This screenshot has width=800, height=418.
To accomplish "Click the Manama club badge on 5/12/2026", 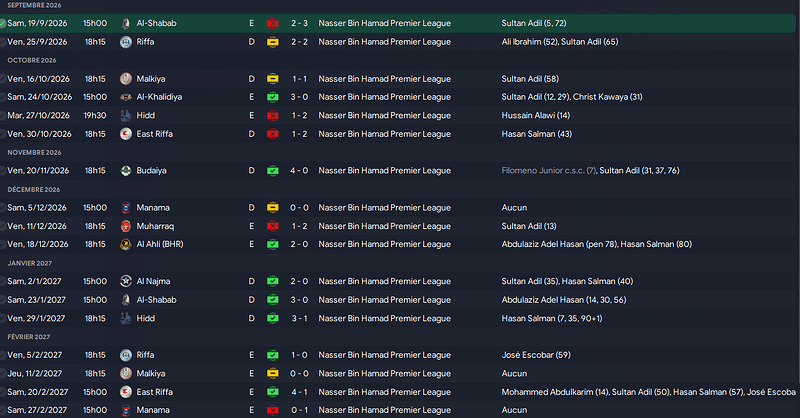I will (x=126, y=208).
